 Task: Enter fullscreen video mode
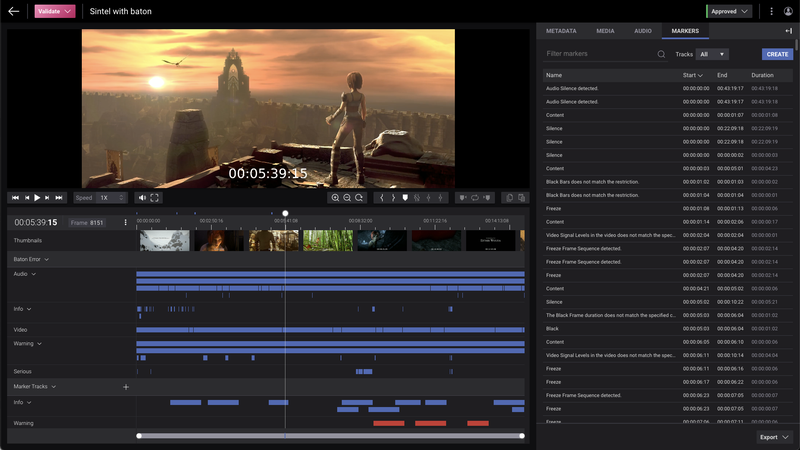pyautogui.click(x=155, y=198)
